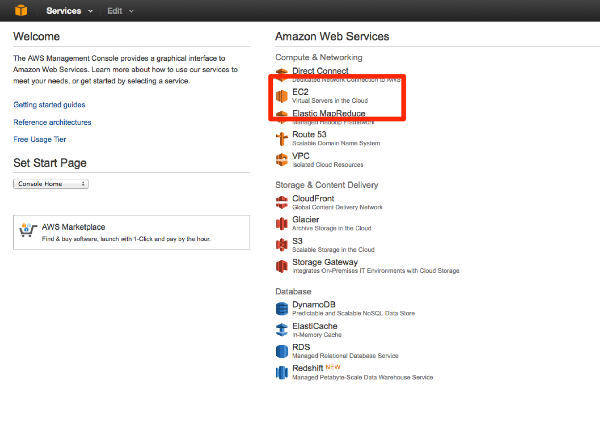600x429 pixels.
Task: Open the CloudFront service link
Action: point(313,198)
